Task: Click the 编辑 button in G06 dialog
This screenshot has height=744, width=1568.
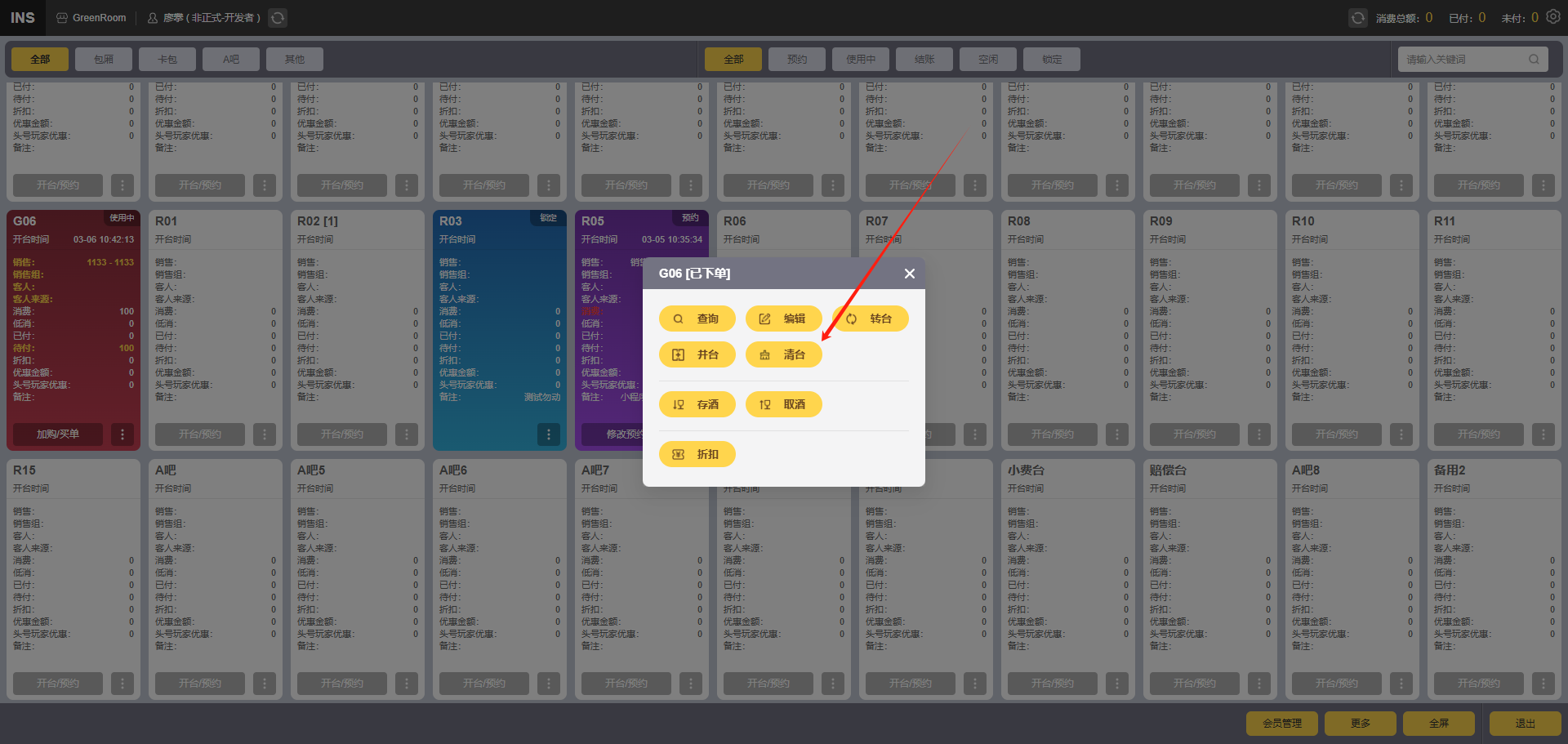Action: tap(783, 319)
